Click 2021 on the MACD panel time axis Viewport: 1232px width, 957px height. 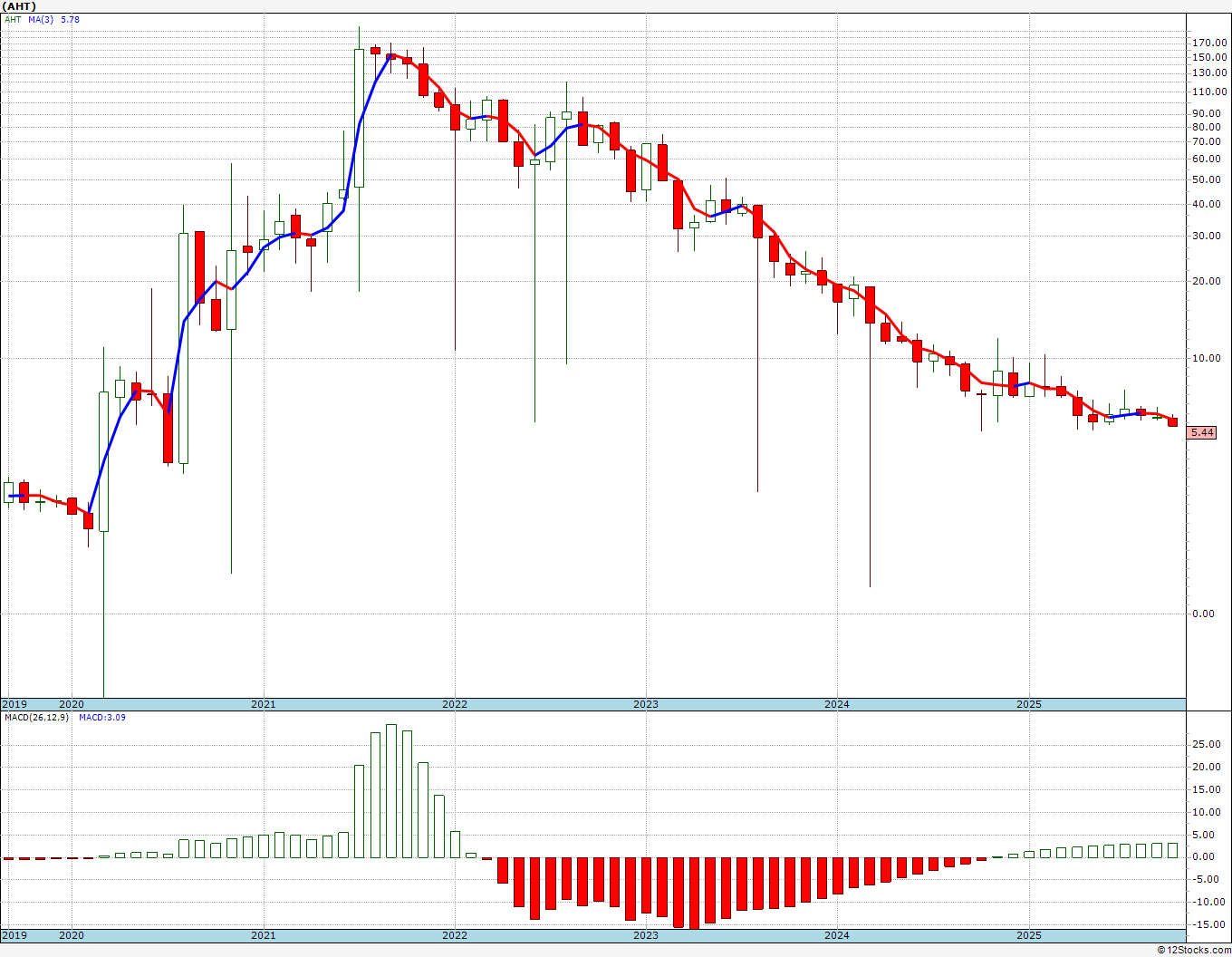(x=263, y=935)
